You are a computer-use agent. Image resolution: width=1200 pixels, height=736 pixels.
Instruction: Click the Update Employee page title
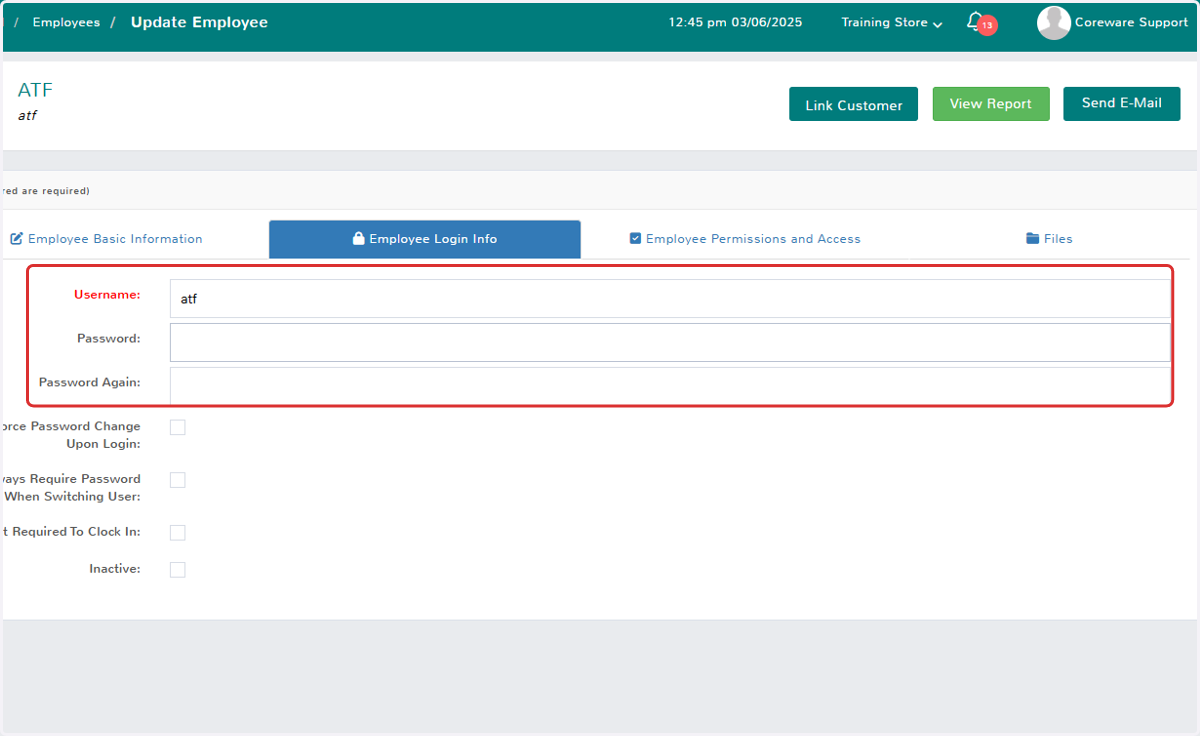pyautogui.click(x=199, y=22)
